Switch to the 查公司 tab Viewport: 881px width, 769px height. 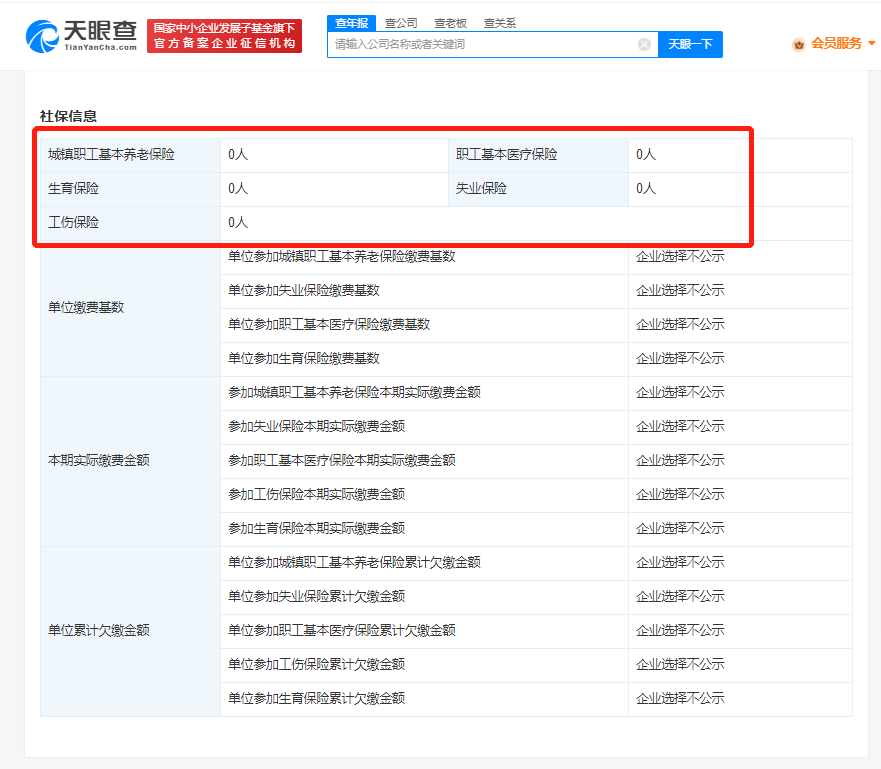click(401, 23)
